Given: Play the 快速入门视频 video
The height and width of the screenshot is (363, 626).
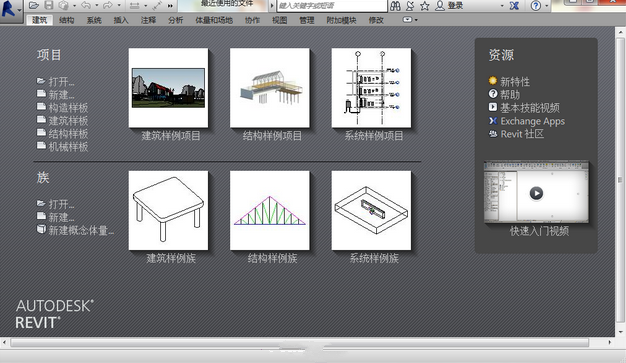Looking at the screenshot, I should 536,193.
